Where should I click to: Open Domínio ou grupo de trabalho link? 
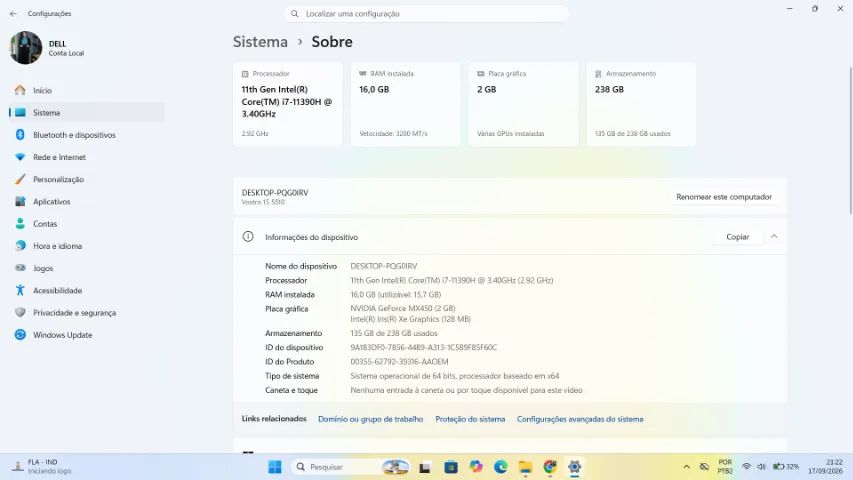370,419
